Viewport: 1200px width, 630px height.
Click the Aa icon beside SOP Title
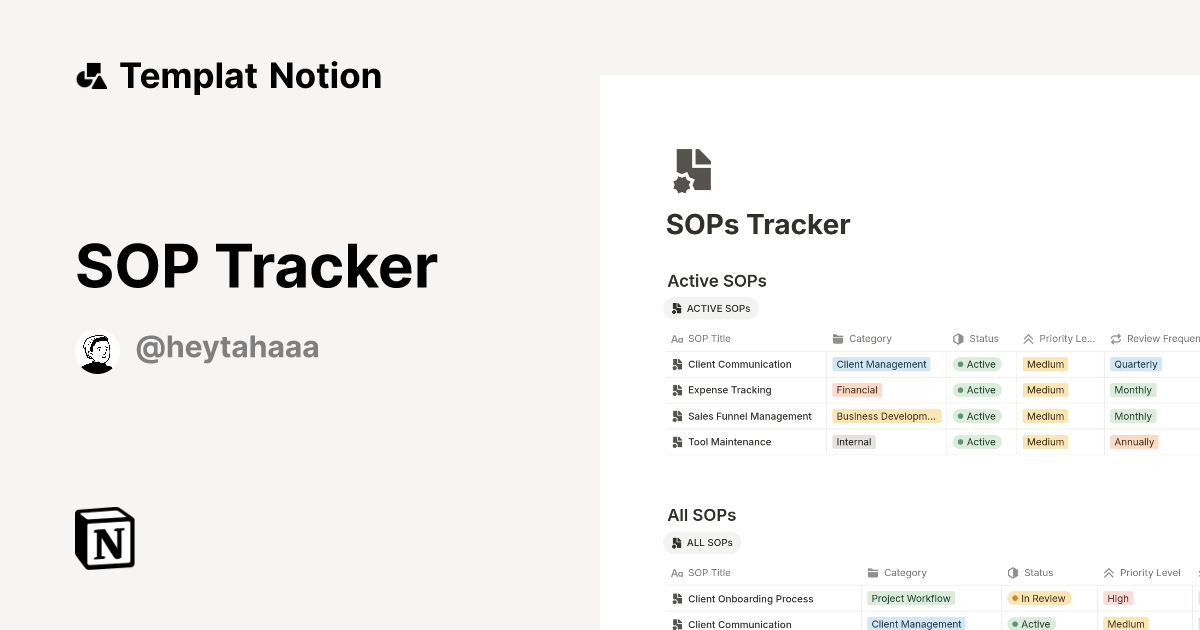(x=676, y=339)
